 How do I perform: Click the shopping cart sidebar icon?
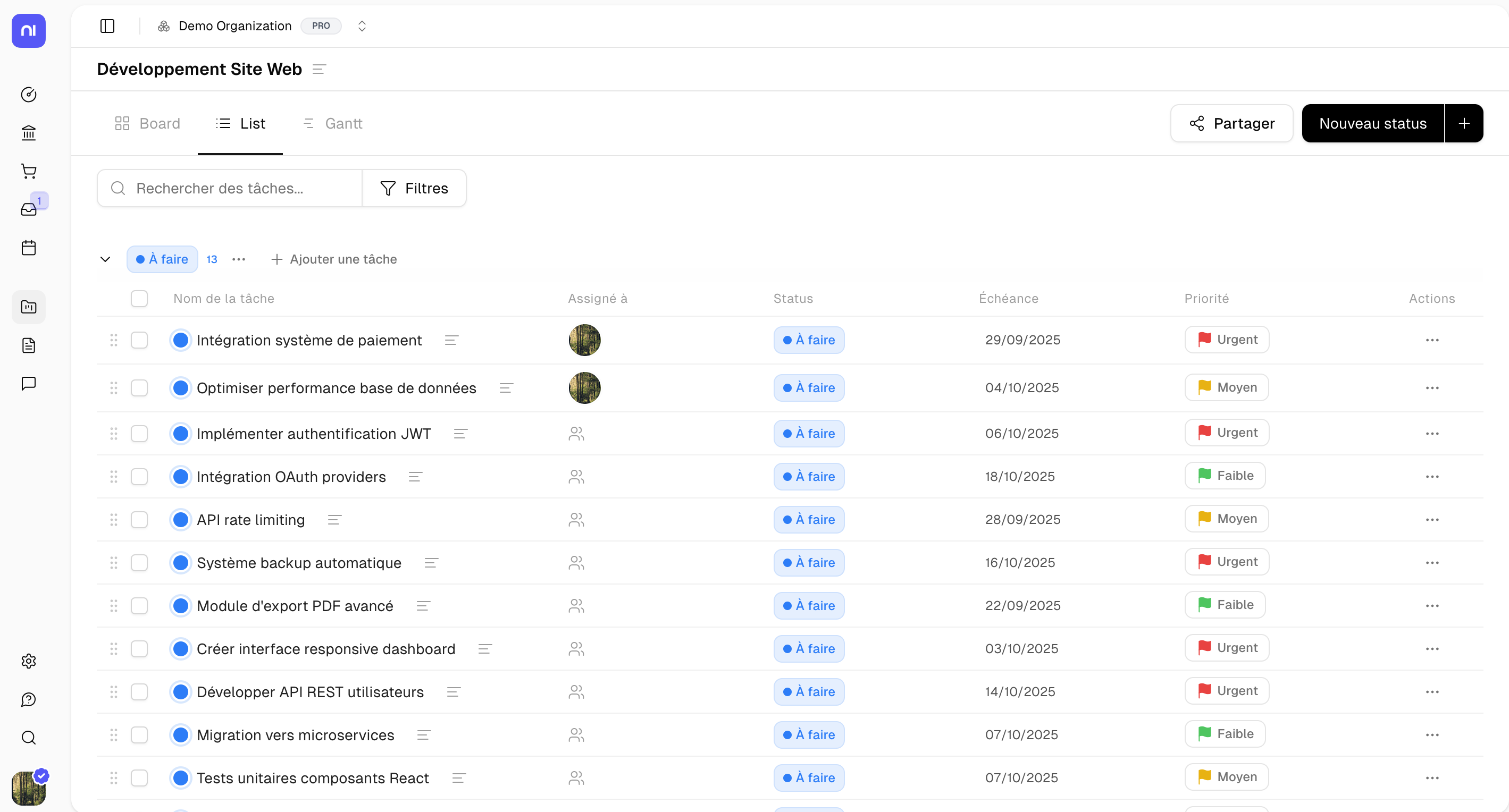point(29,171)
